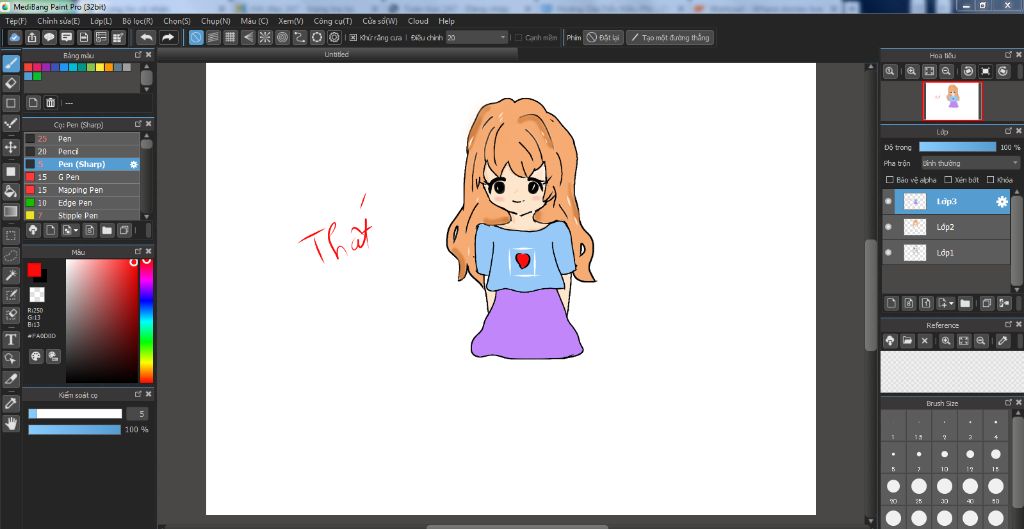Open the Công cụ(T) menu

(x=332, y=21)
